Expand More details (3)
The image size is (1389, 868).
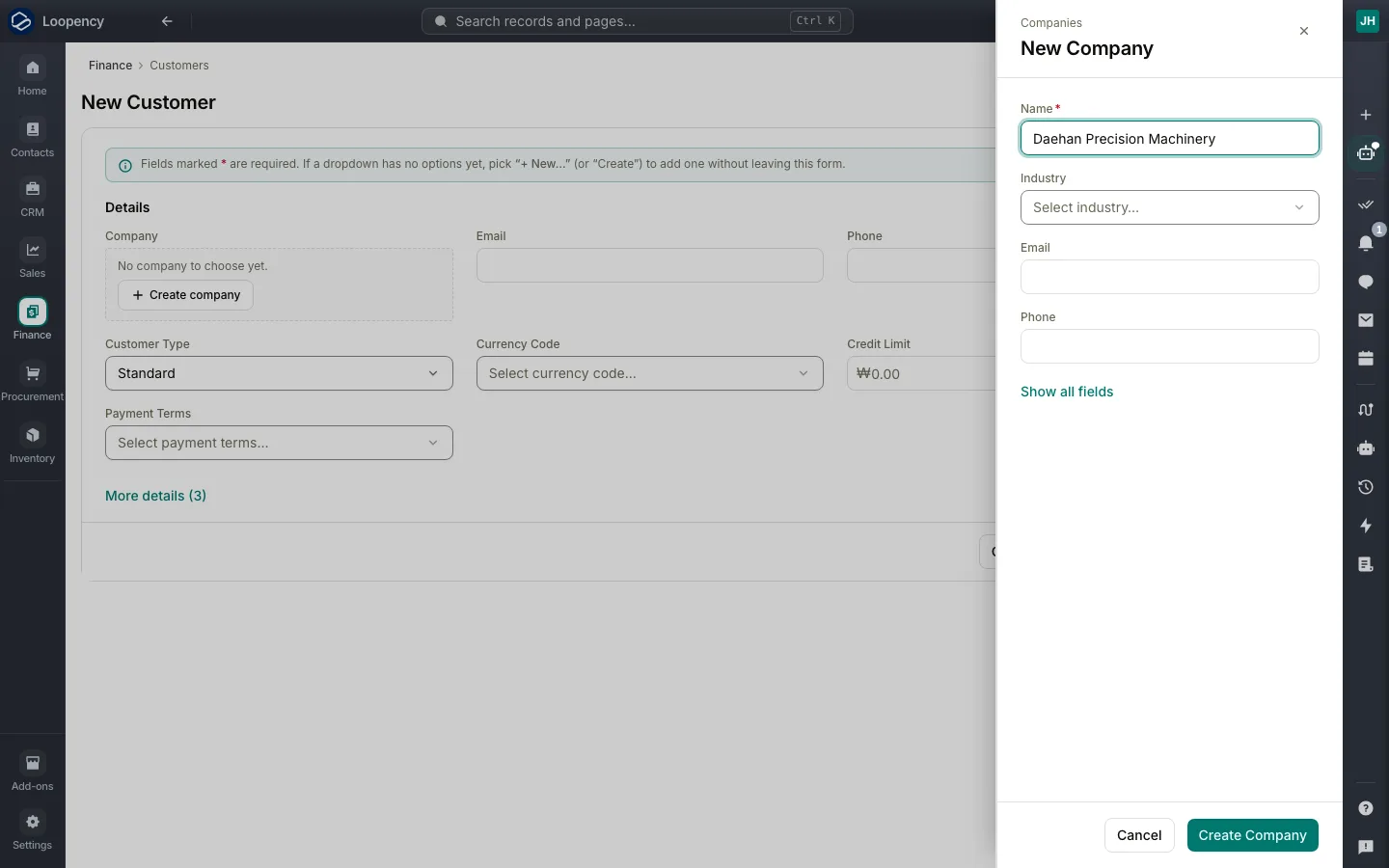point(155,496)
